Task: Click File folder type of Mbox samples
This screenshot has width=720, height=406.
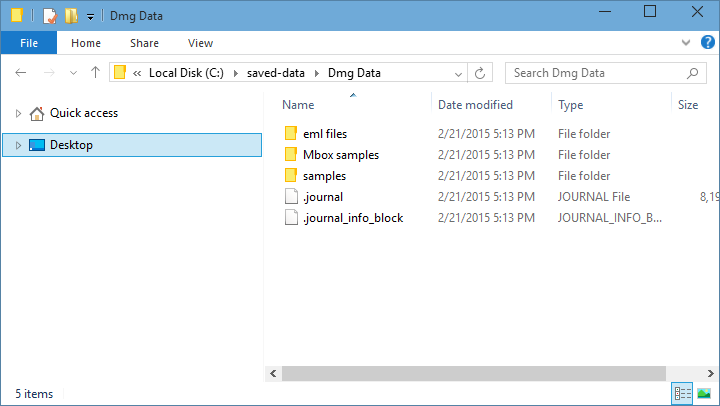Action: tap(584, 155)
